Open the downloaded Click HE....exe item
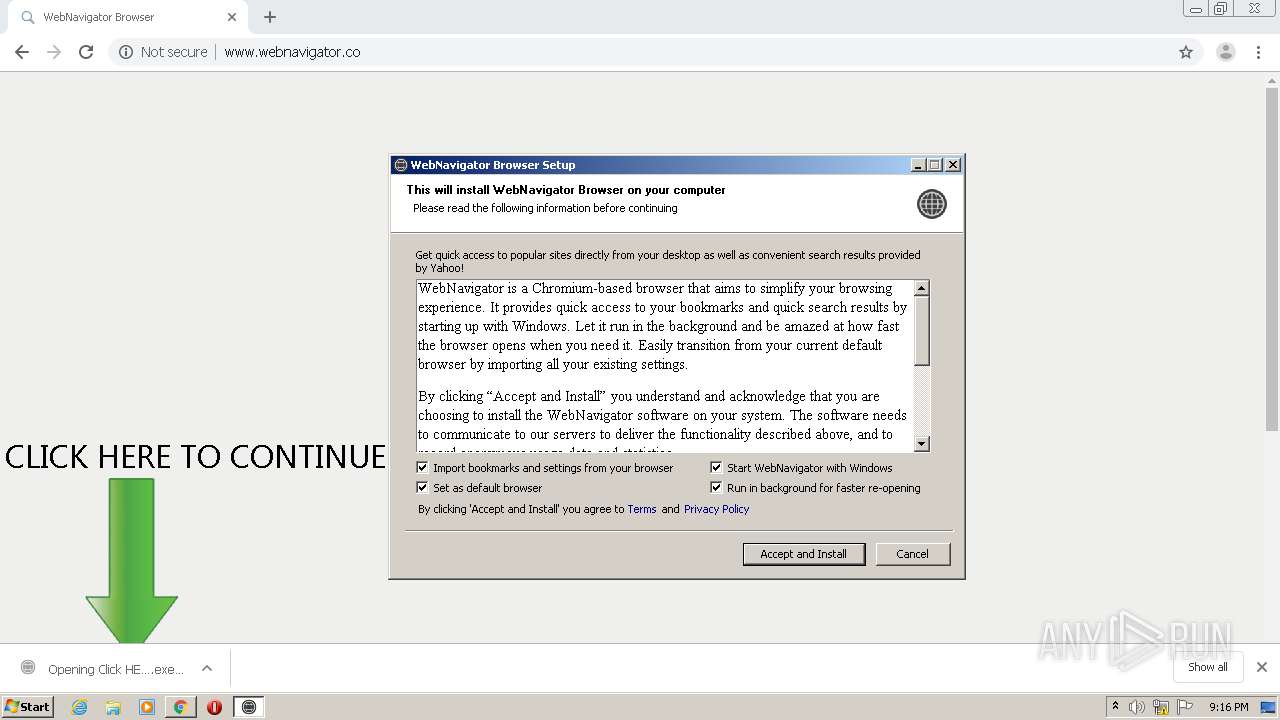This screenshot has height=720, width=1280. tap(105, 669)
